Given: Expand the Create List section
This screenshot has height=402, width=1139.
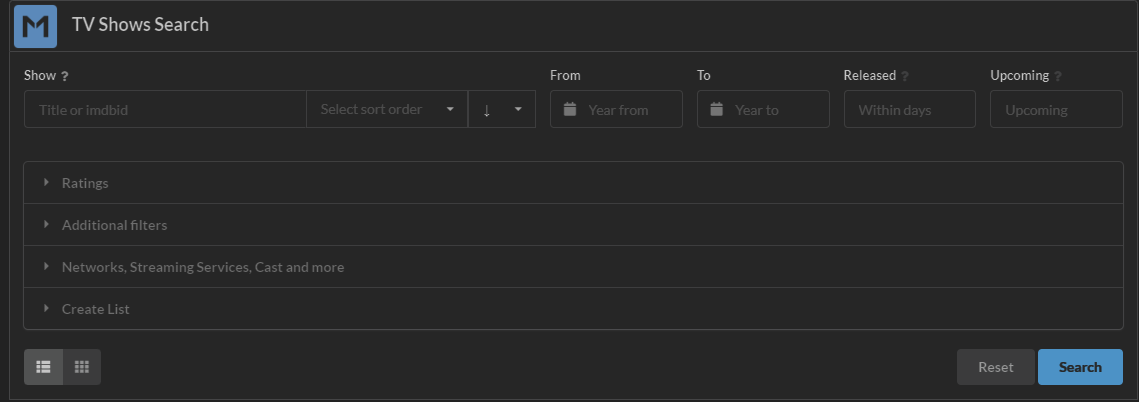Looking at the screenshot, I should (x=95, y=310).
